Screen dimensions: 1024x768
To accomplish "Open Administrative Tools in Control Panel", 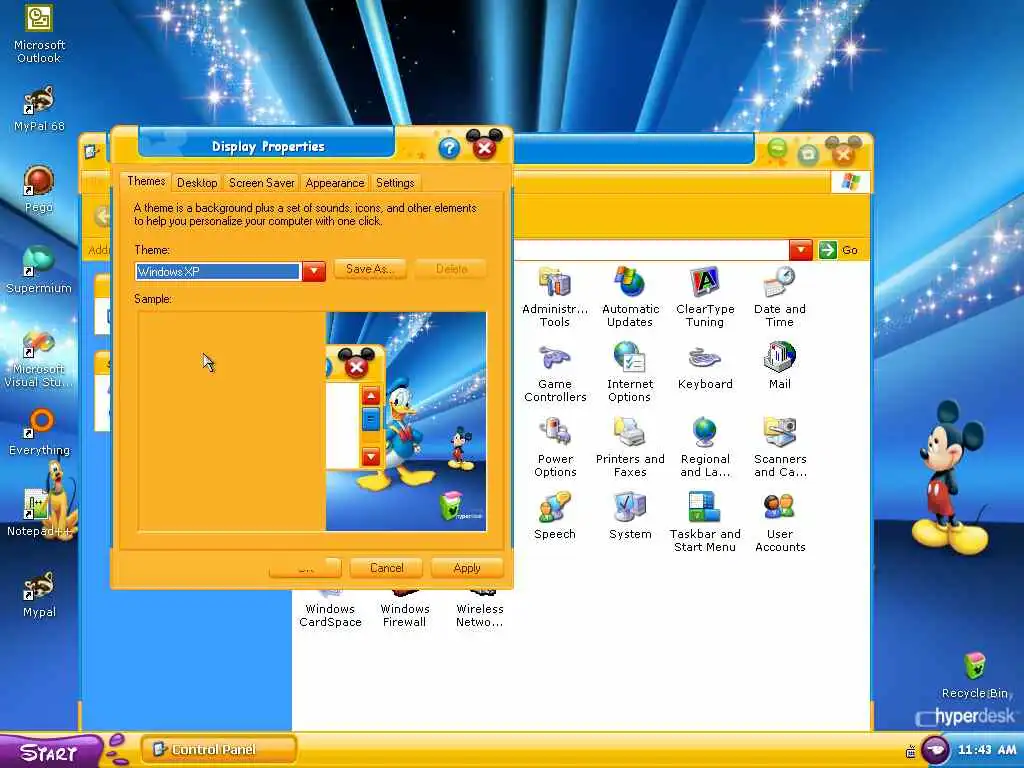I will coord(554,296).
